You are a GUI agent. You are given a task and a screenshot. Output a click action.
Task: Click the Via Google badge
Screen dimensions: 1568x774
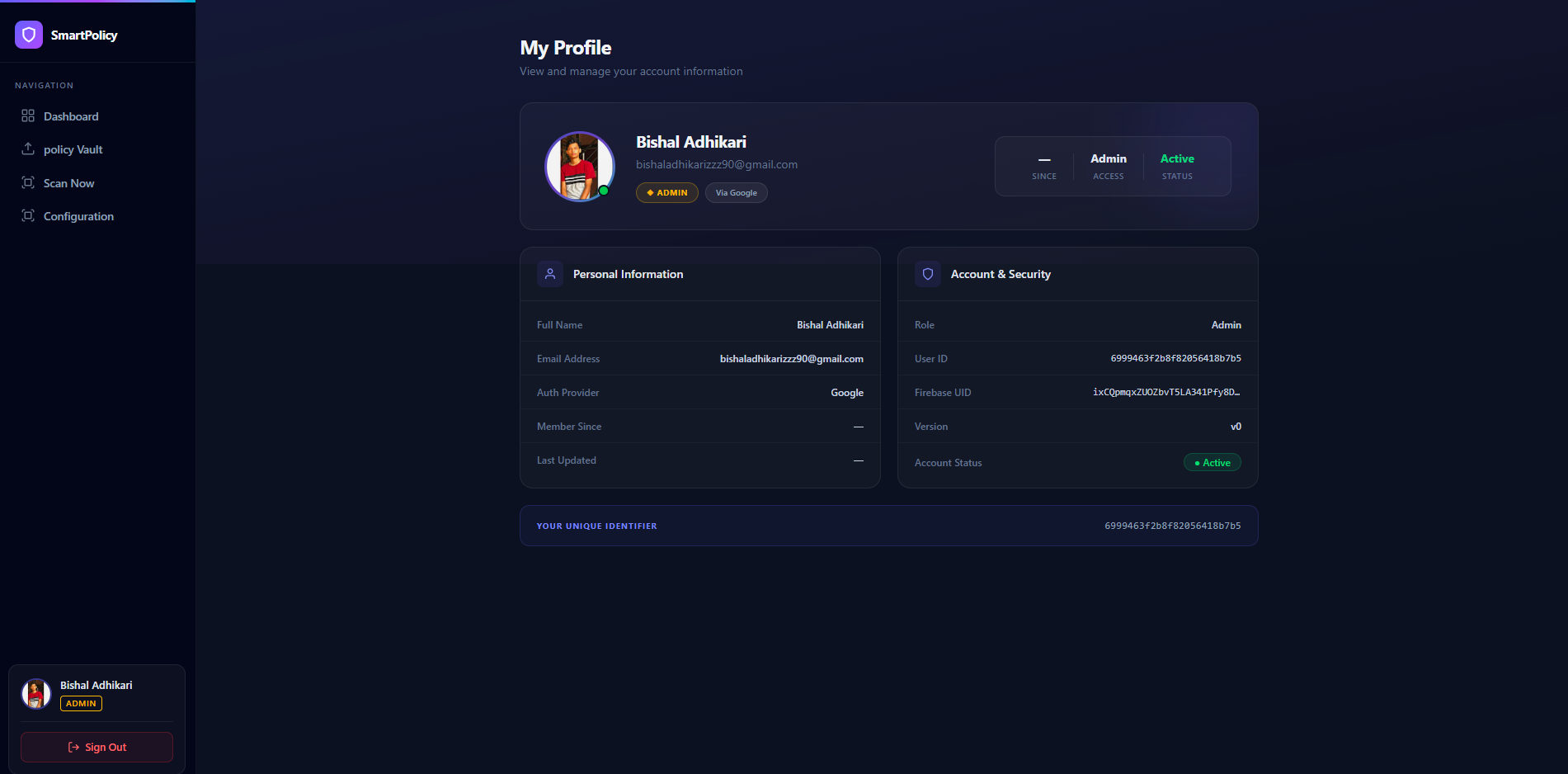click(x=736, y=193)
